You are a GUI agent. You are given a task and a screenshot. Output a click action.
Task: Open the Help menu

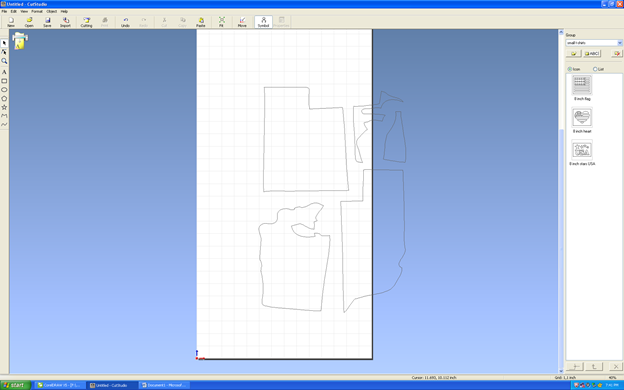64,12
